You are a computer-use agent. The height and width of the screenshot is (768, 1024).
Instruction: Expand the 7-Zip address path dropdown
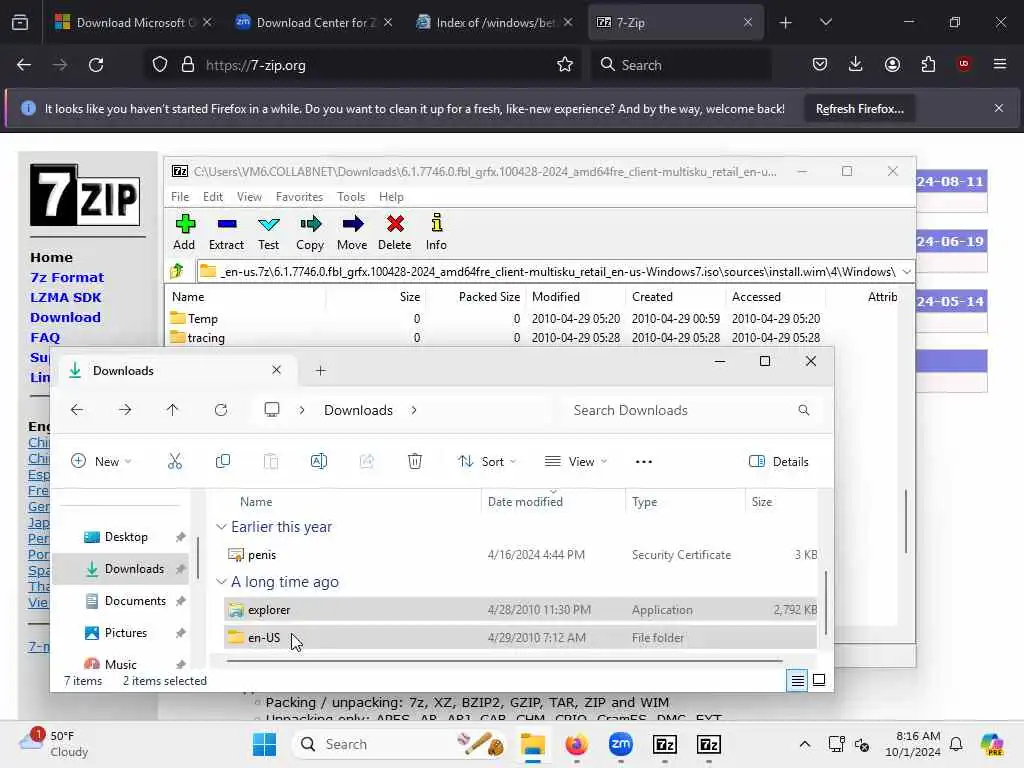click(906, 271)
